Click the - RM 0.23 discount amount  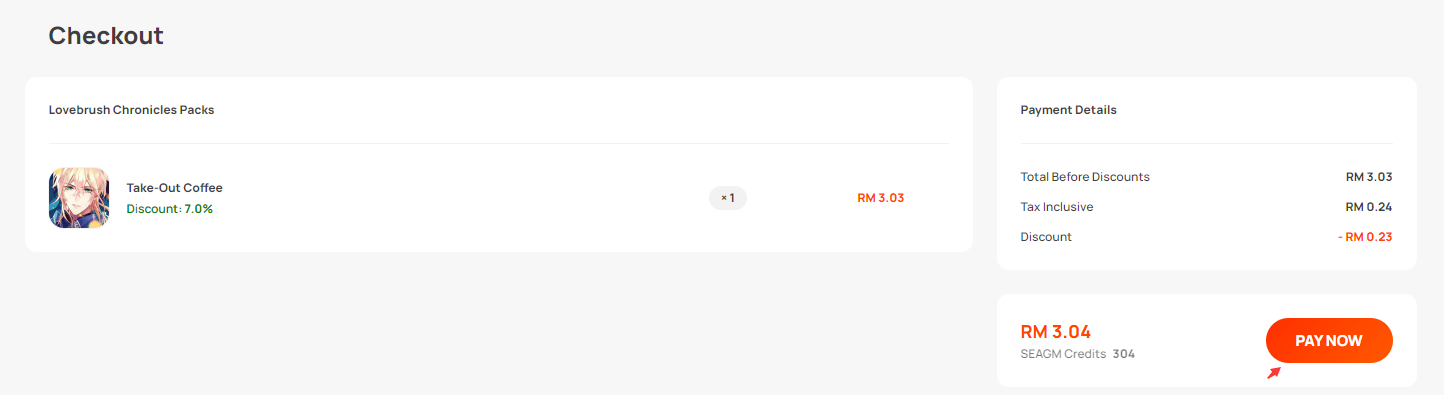(x=1365, y=237)
